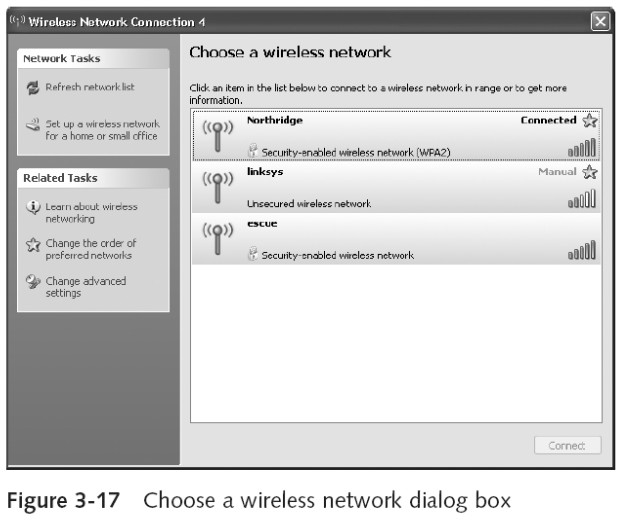Click the star icon beside Change the order of preferred networks
Viewport: 622px width, 520px height.
click(33, 245)
